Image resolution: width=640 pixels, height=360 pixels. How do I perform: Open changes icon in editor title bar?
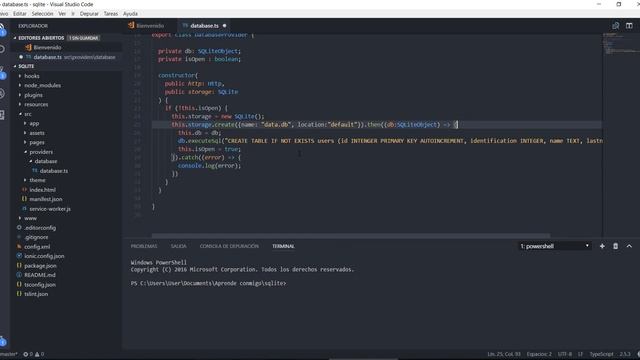coord(616,26)
